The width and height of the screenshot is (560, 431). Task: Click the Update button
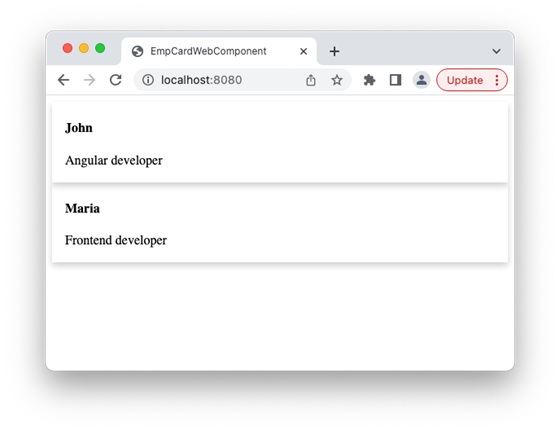click(x=465, y=80)
